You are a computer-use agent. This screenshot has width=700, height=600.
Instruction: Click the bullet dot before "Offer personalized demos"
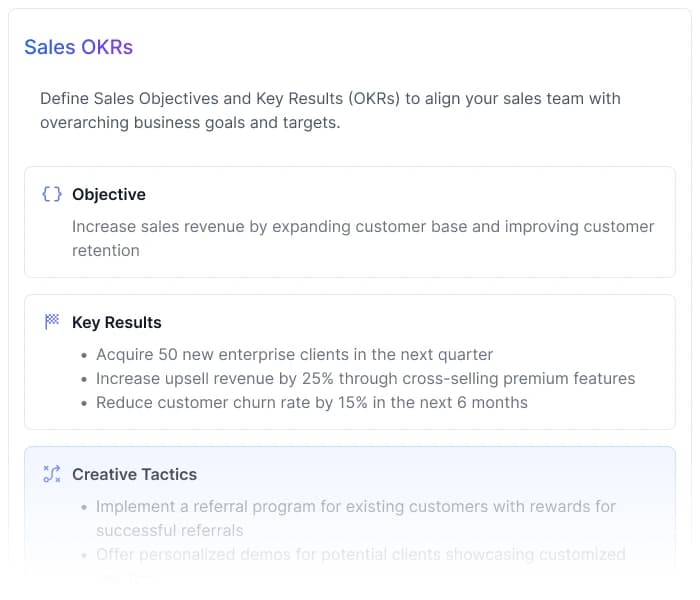[83, 555]
